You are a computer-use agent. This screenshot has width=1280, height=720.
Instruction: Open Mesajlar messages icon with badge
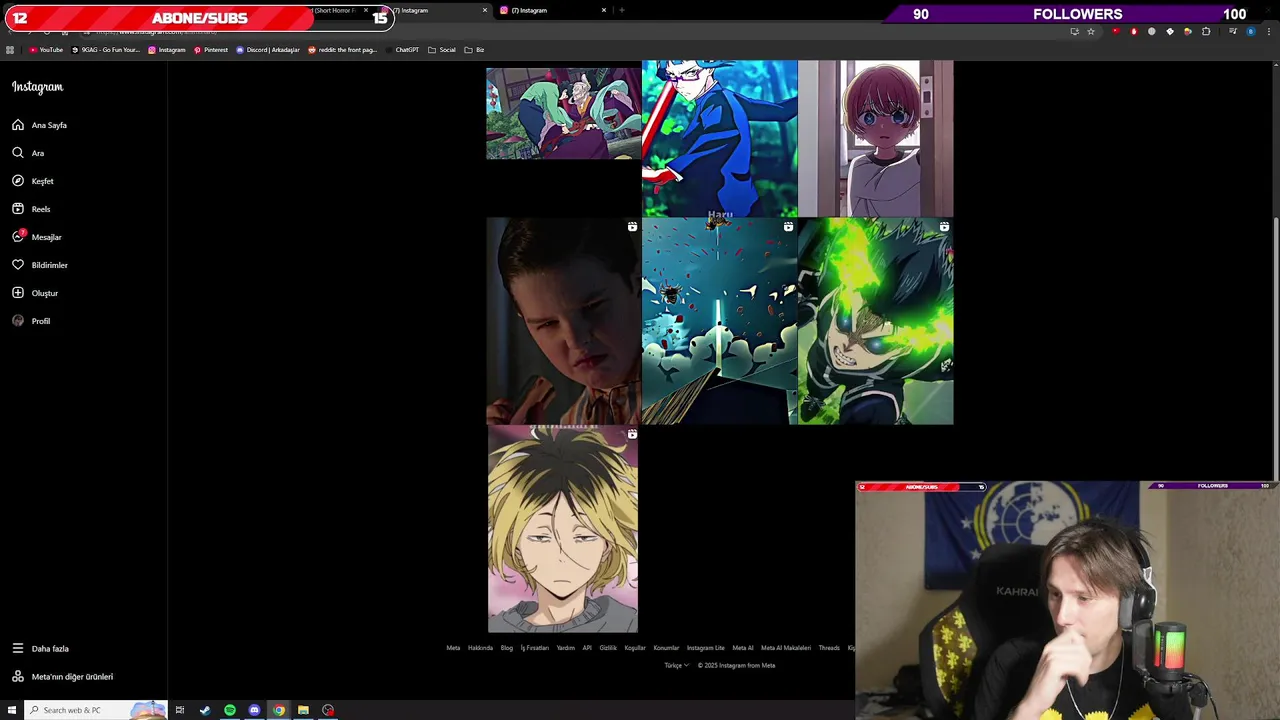18,237
